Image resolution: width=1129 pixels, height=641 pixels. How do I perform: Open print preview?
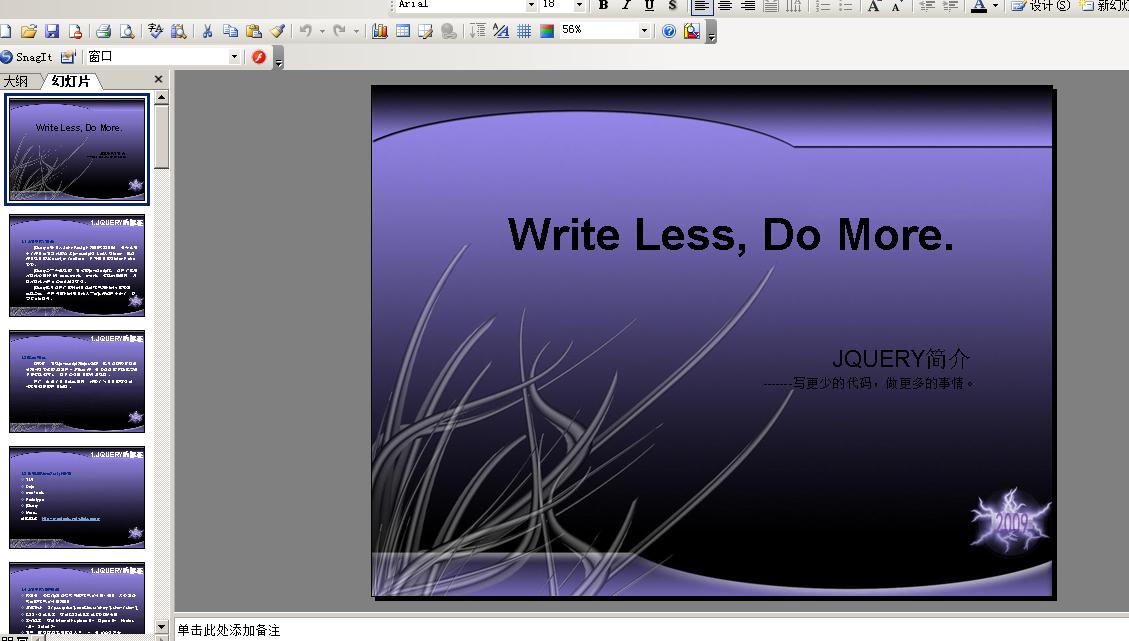point(127,31)
